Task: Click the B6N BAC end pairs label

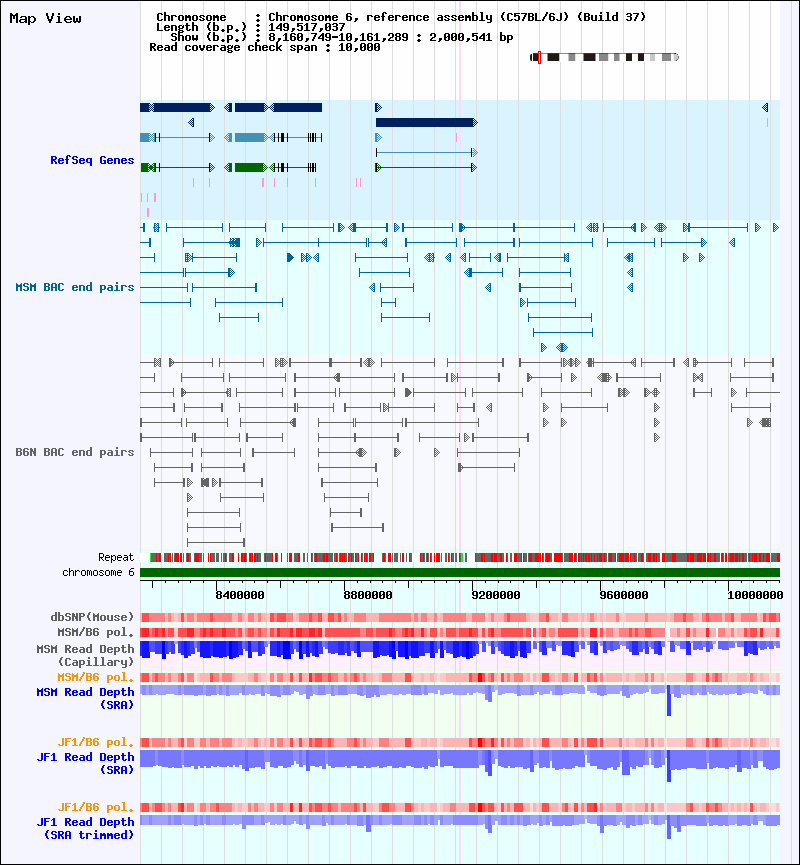Action: click(x=75, y=452)
